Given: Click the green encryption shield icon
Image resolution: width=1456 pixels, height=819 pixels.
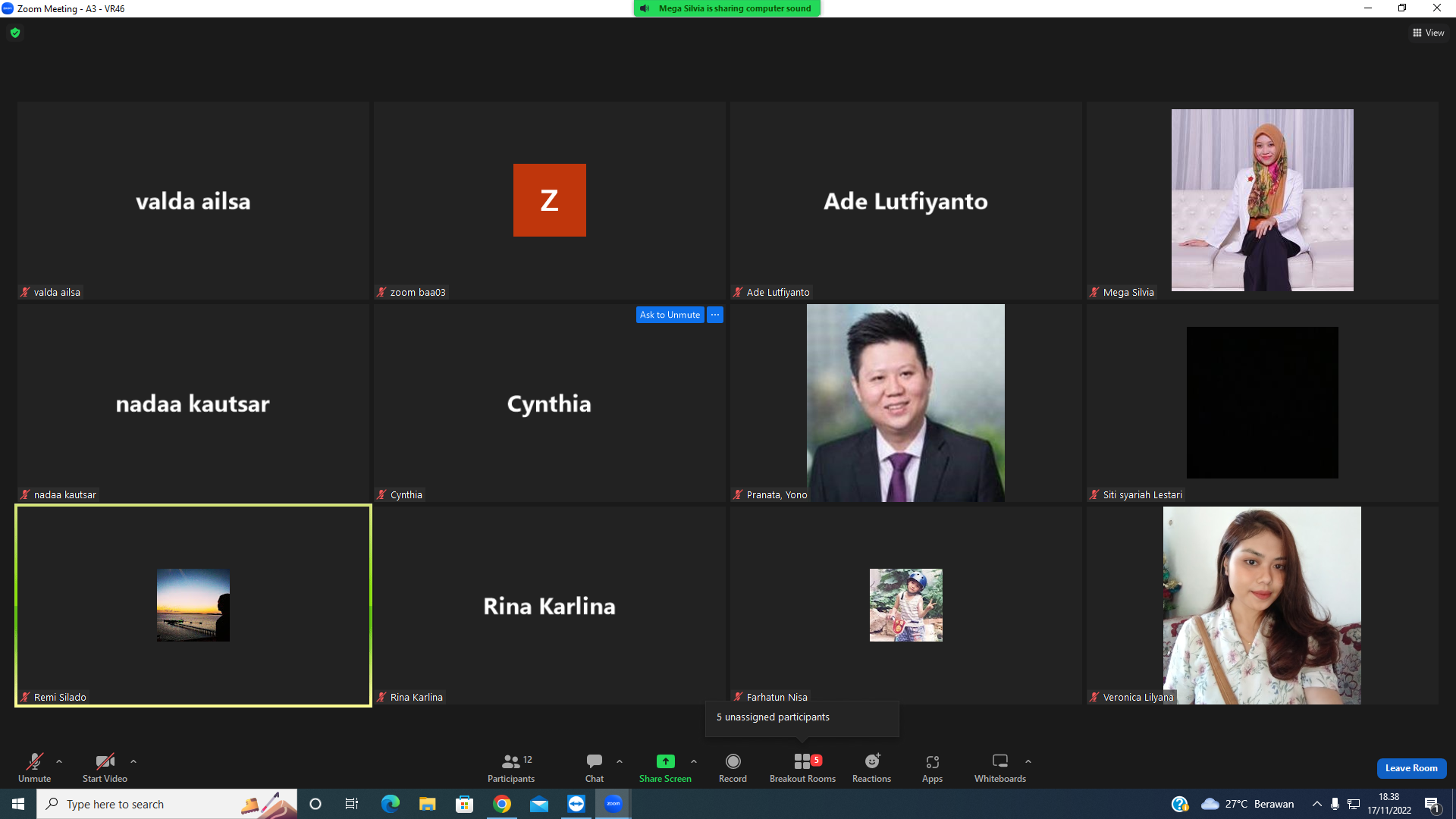Looking at the screenshot, I should 15,33.
